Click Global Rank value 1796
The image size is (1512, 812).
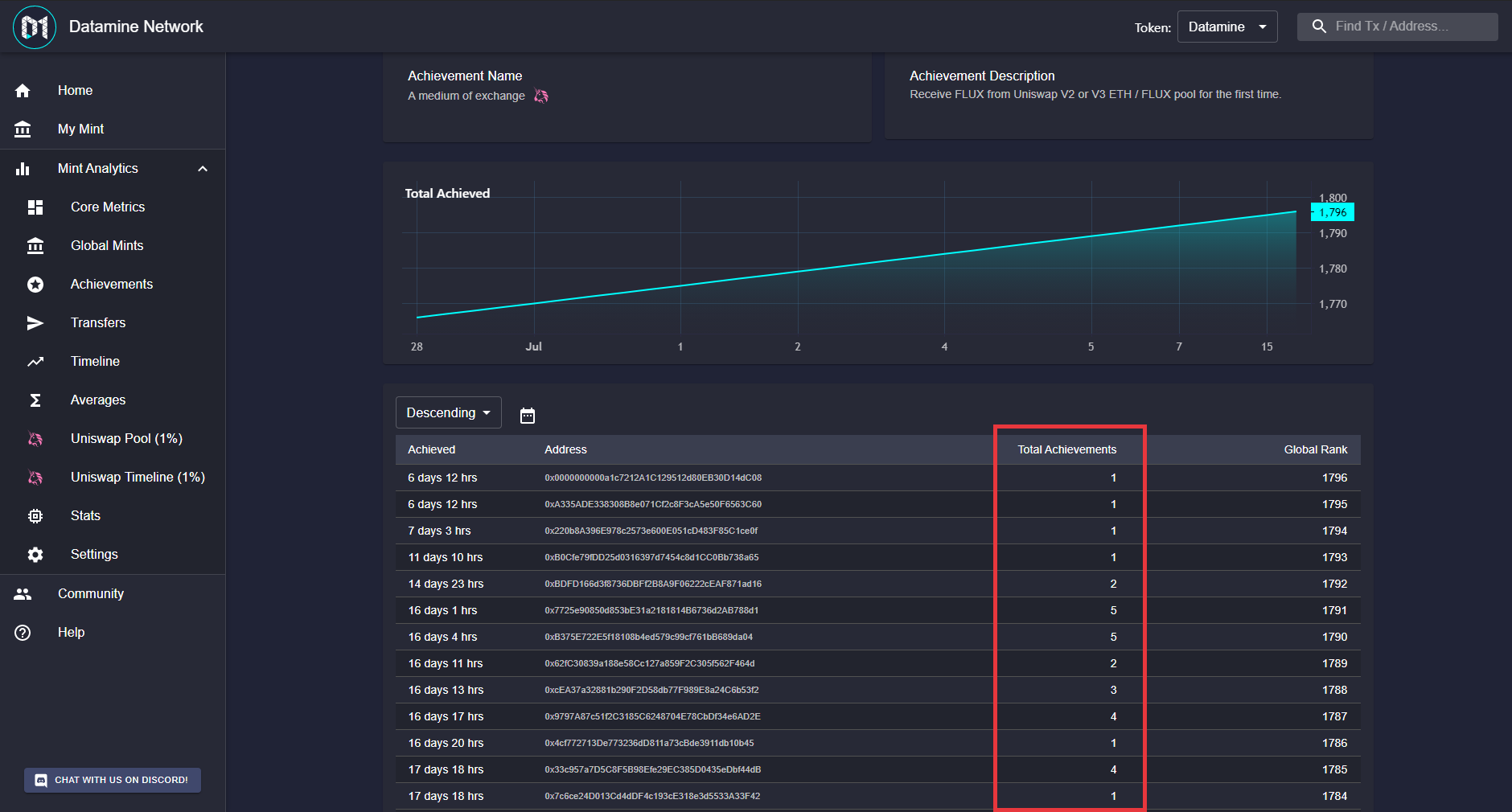1334,478
